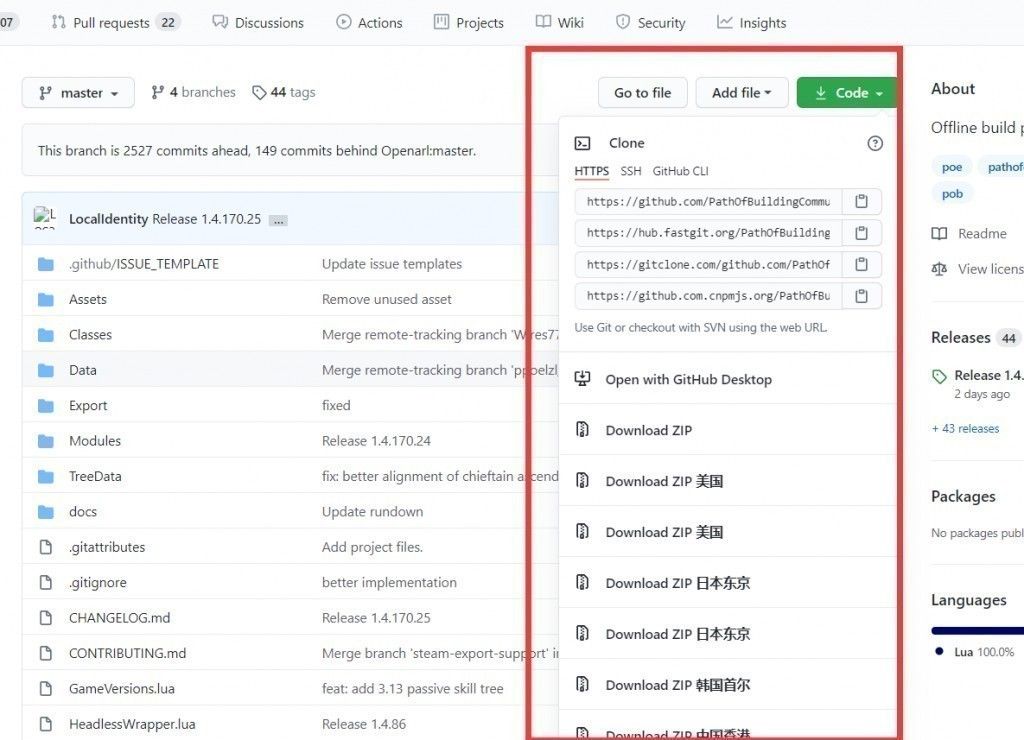Click the file icon beside CHANGELOG.md
Image resolution: width=1024 pixels, height=740 pixels.
pos(46,617)
